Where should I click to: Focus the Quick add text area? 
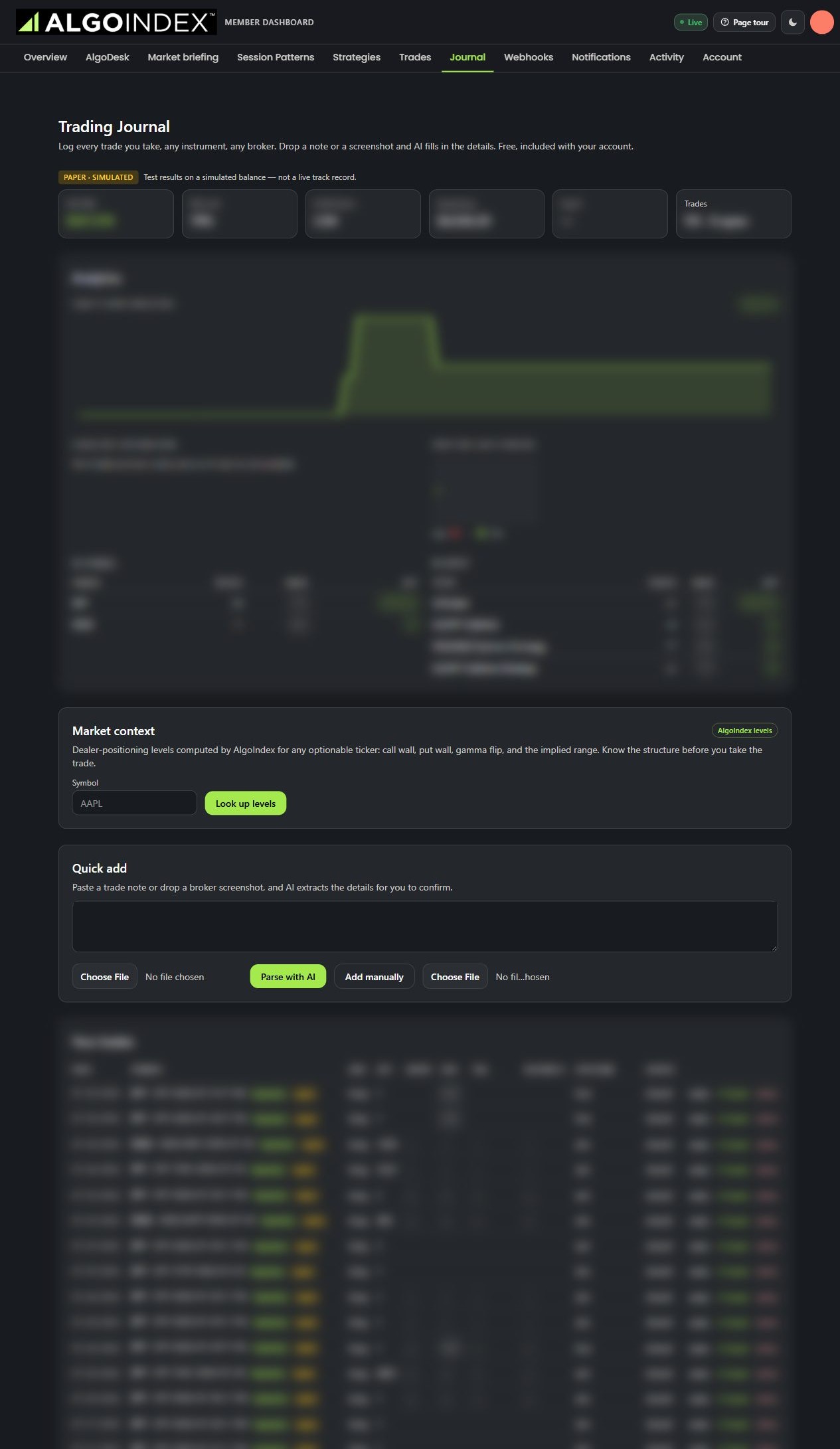coord(425,926)
